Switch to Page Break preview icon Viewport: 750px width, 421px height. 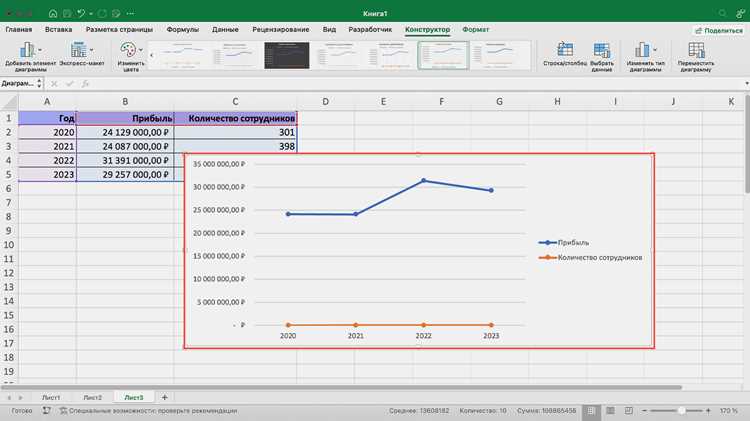point(629,411)
